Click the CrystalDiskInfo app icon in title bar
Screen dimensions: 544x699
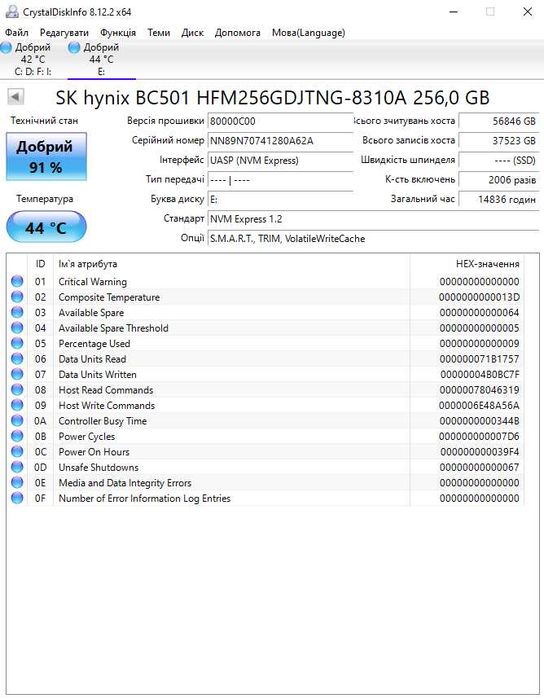pyautogui.click(x=12, y=12)
